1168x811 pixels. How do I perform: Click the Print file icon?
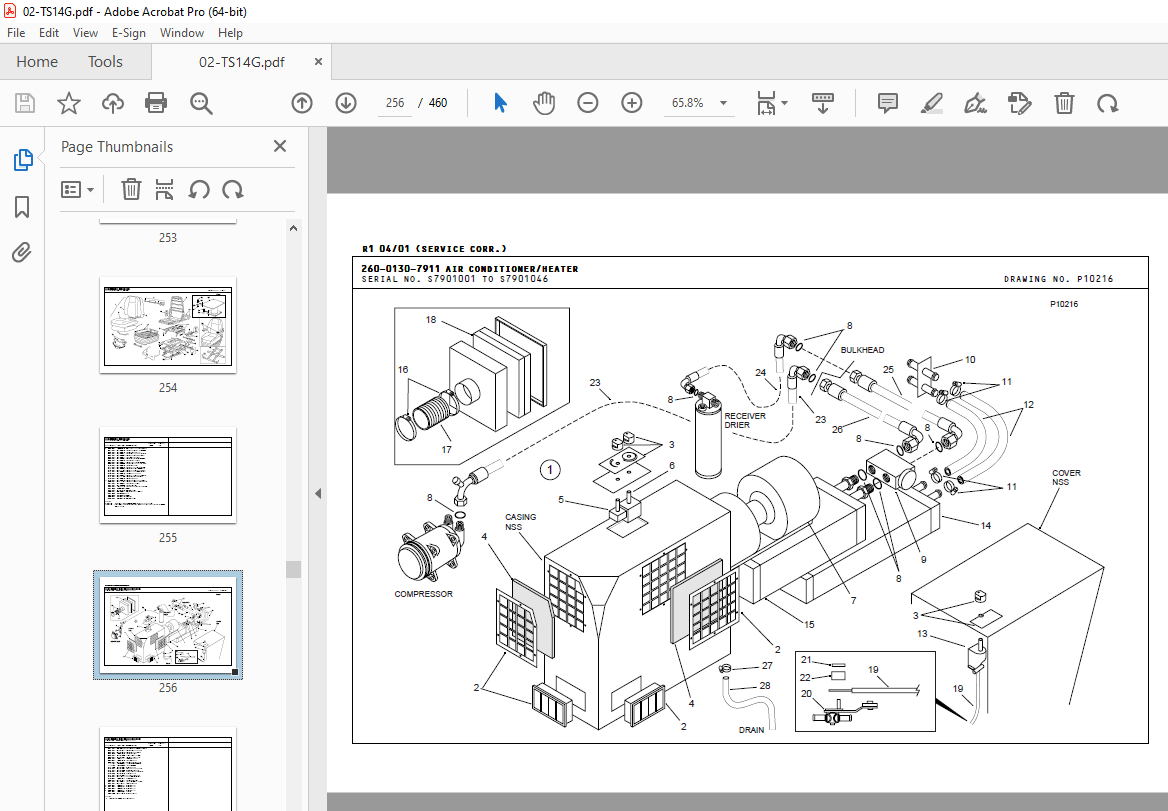[156, 103]
